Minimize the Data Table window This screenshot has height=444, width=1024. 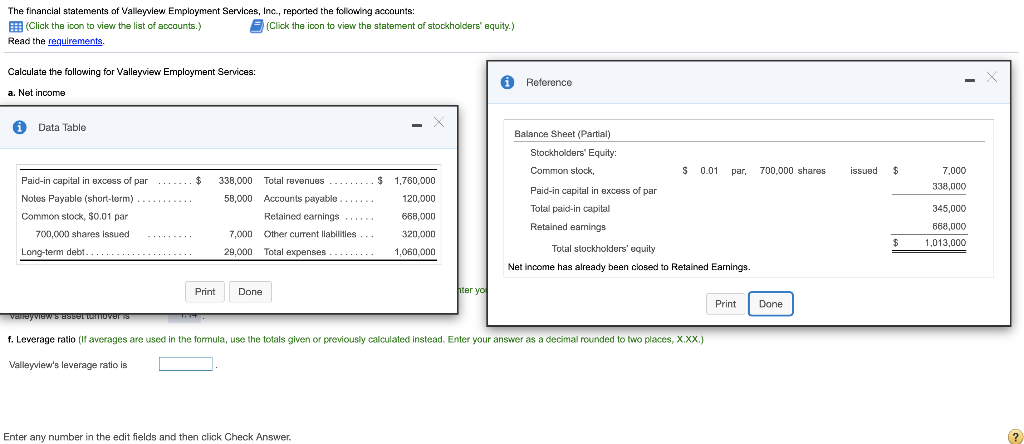tap(417, 125)
